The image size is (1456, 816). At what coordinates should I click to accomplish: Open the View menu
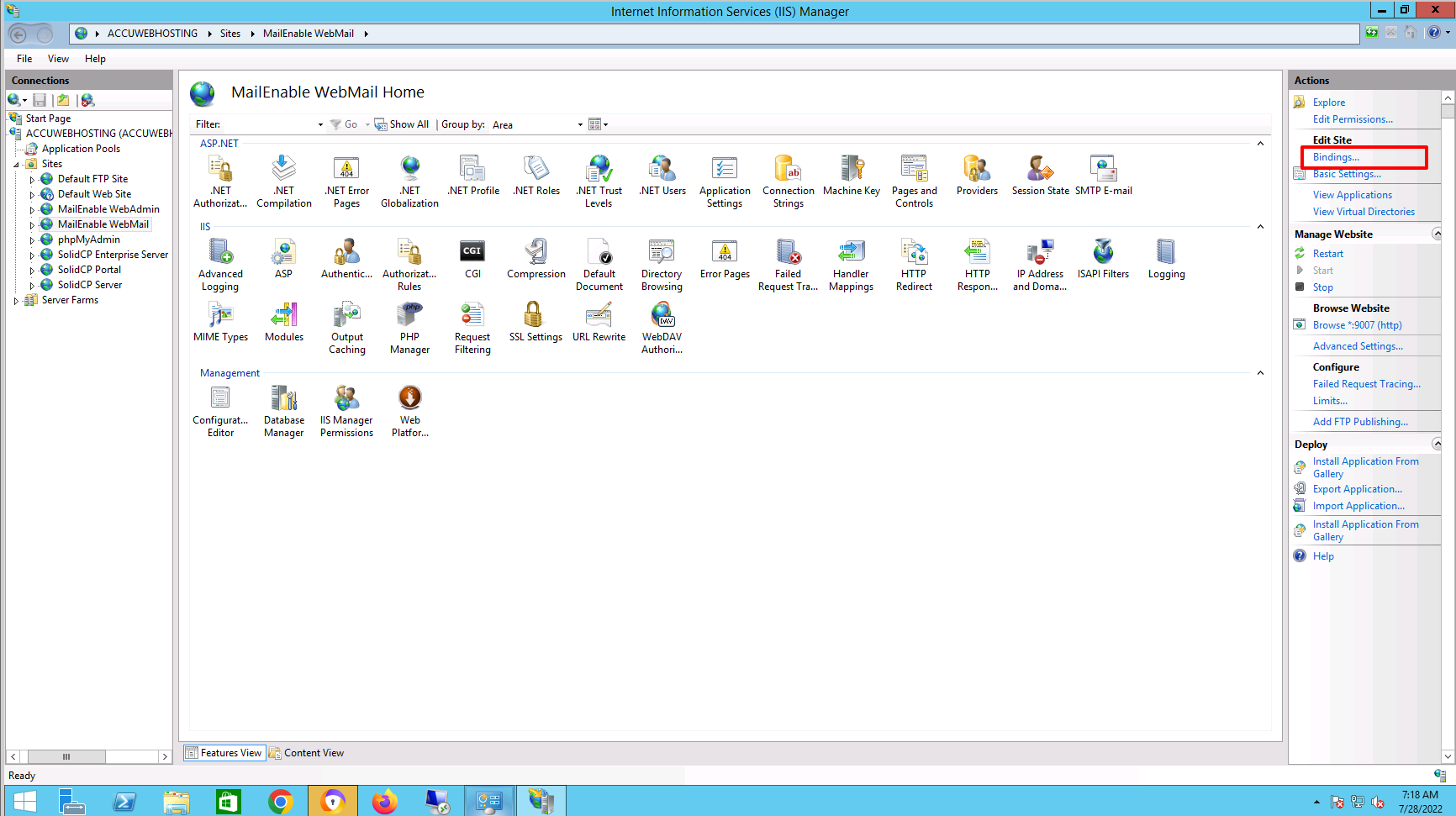pyautogui.click(x=58, y=59)
